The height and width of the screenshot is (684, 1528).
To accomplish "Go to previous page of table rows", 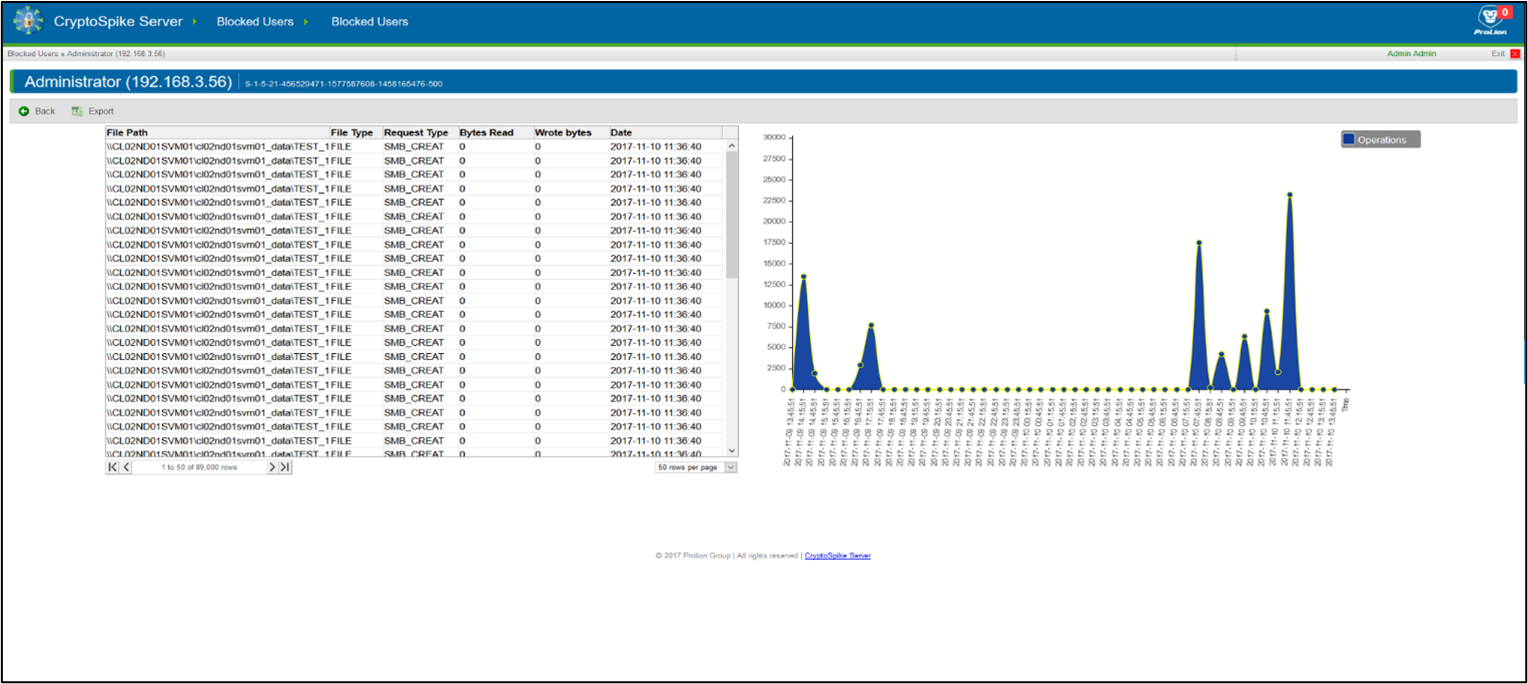I will click(126, 467).
